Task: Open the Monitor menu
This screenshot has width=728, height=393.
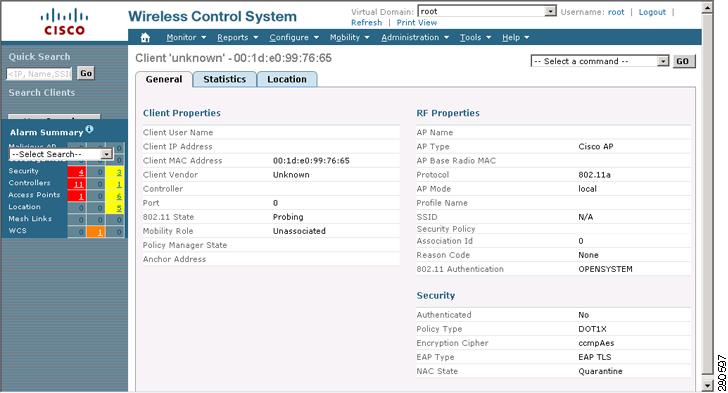Action: (x=186, y=38)
